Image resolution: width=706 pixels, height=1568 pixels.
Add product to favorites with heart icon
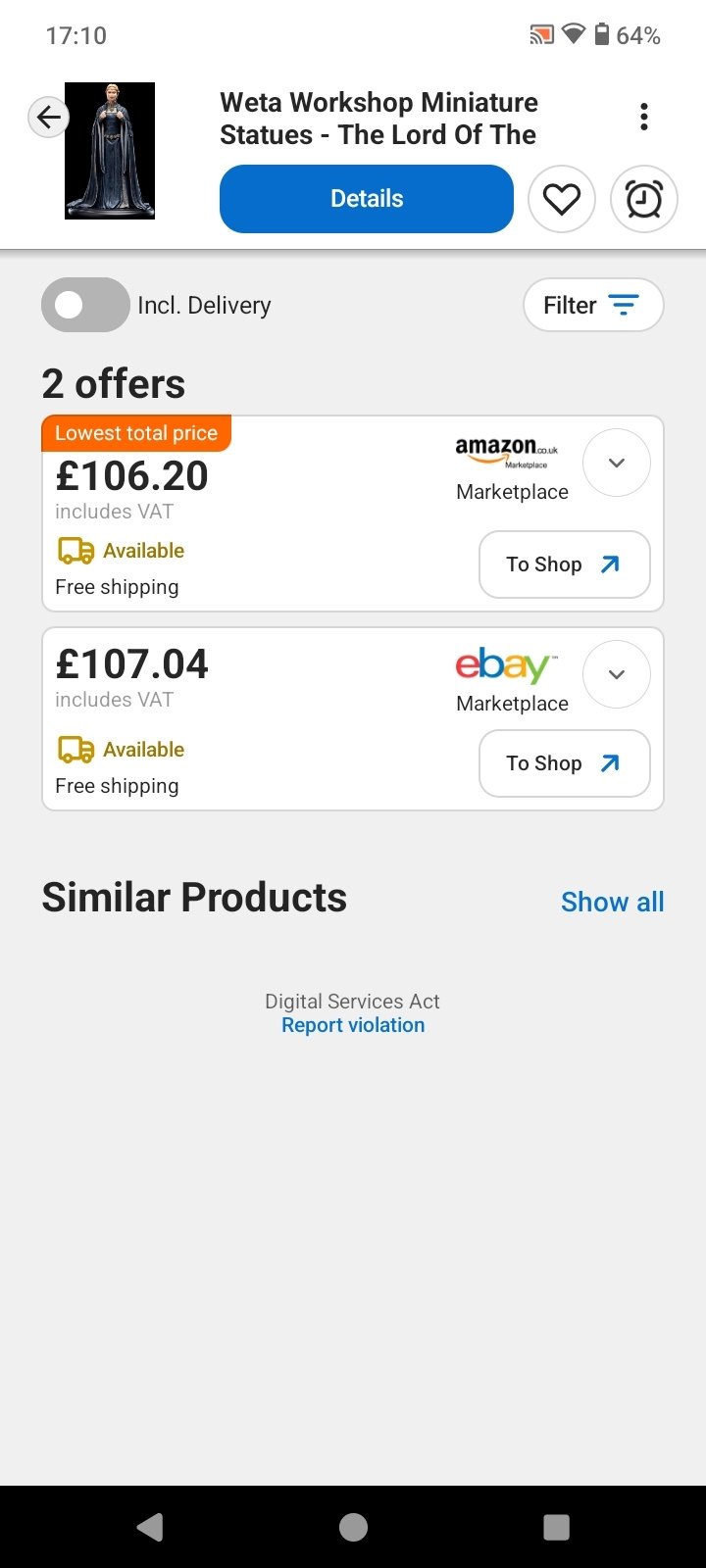[562, 200]
